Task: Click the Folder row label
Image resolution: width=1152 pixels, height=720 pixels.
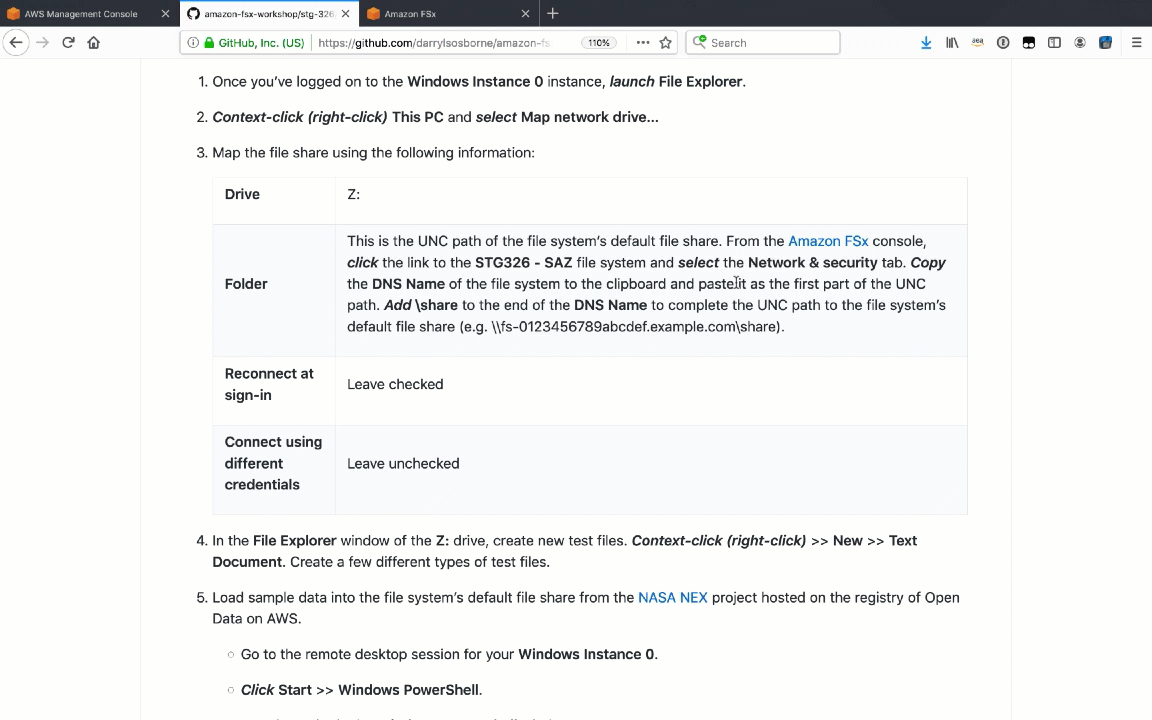Action: click(x=246, y=284)
